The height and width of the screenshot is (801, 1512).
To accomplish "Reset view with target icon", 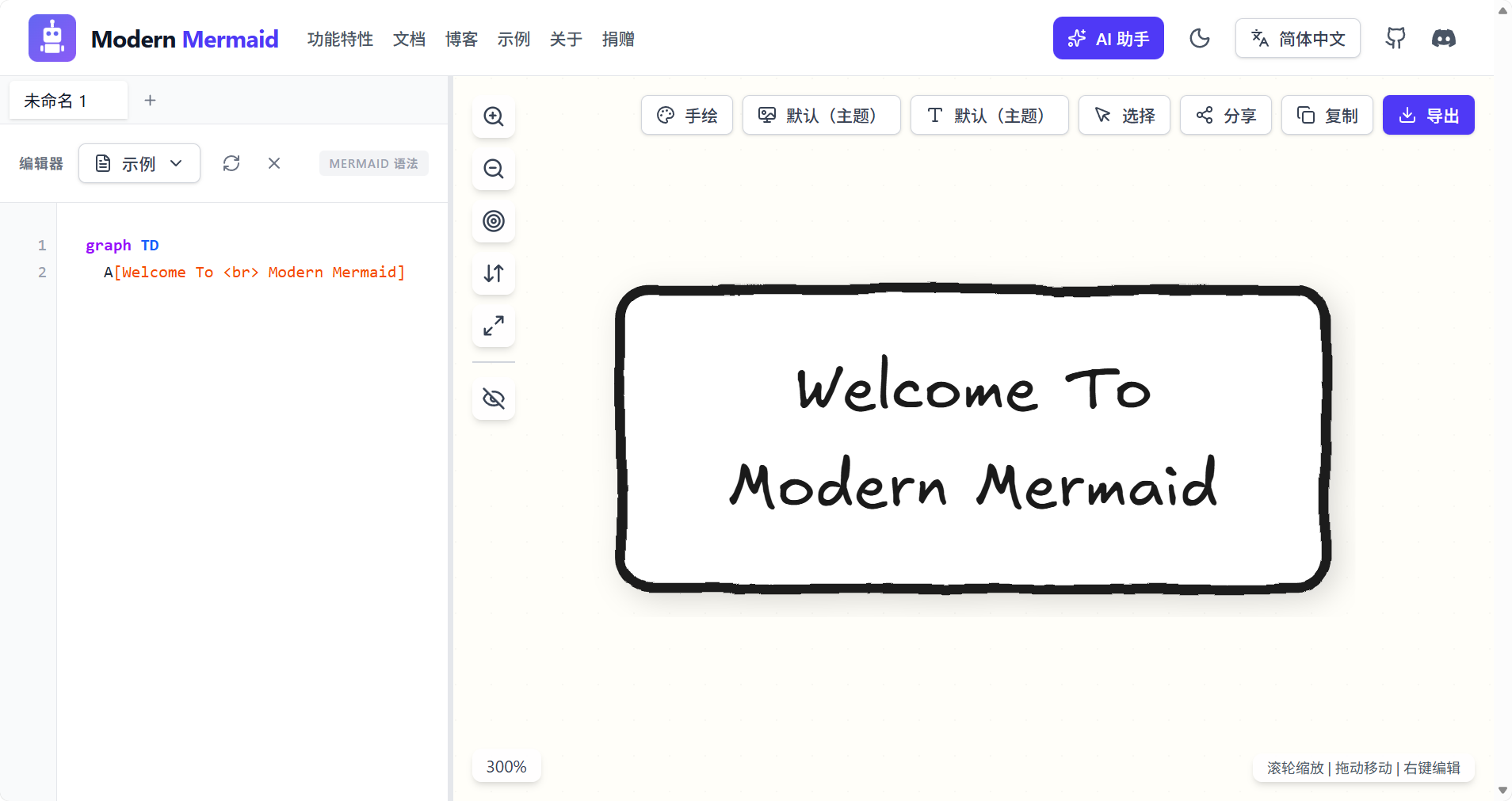I will pyautogui.click(x=494, y=221).
